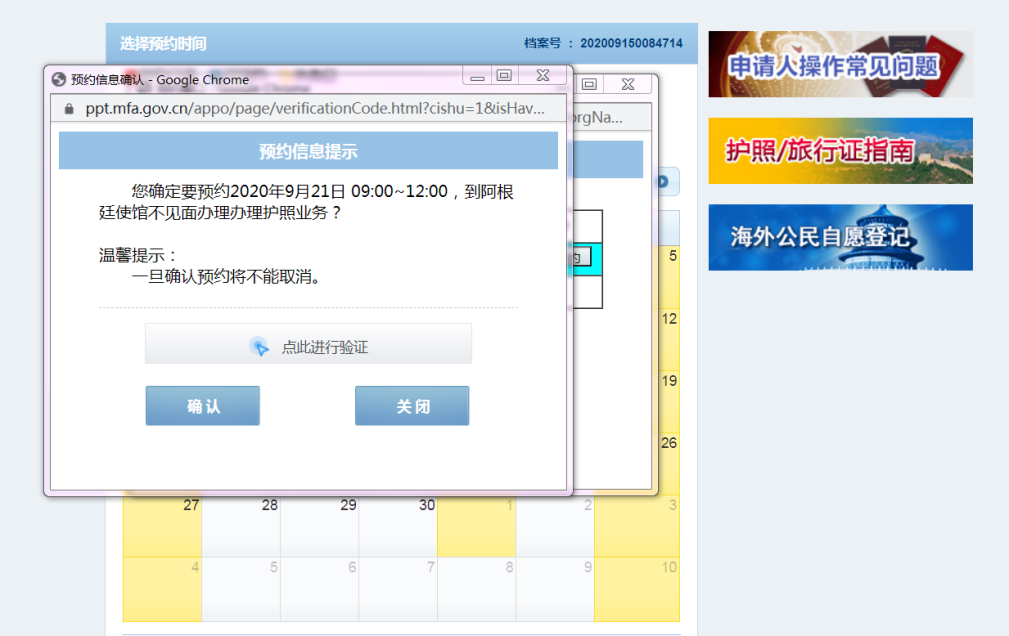The height and width of the screenshot is (636, 1009).
Task: Click the 选择预约时间 header title
Action: [163, 44]
